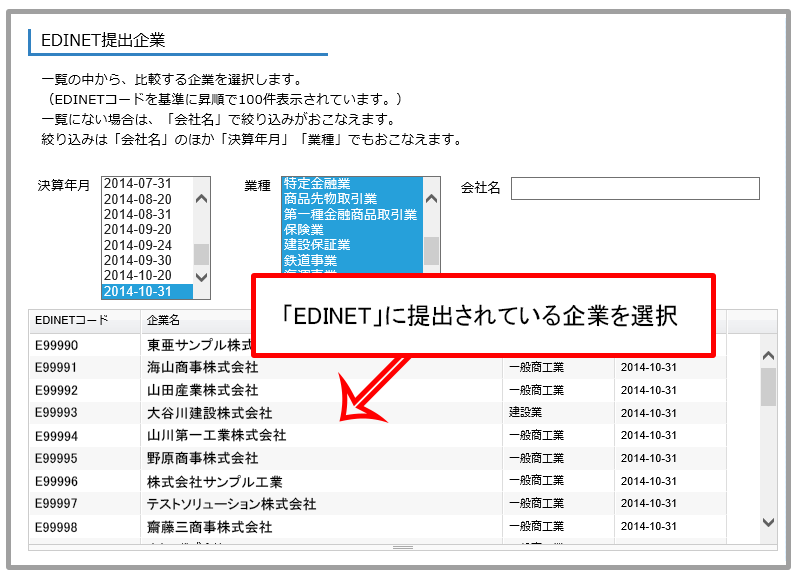
Task: Select the E99998 code cell
Action: coord(57,527)
